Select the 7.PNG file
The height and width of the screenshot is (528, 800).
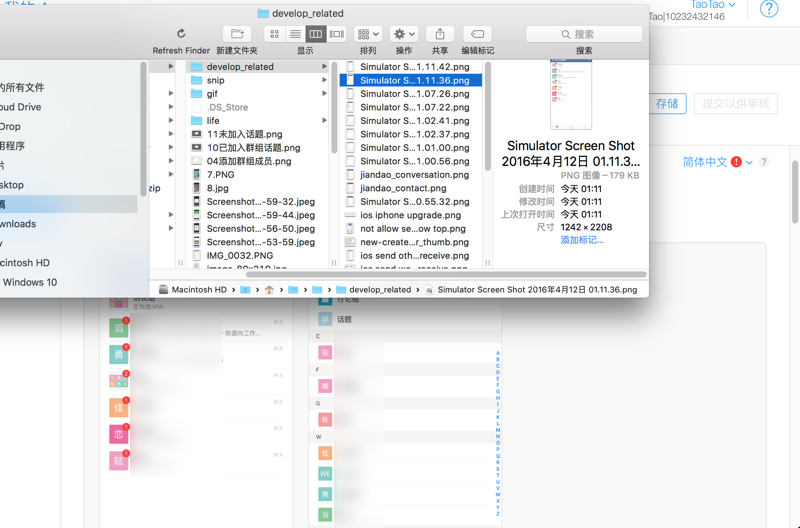(x=259, y=174)
